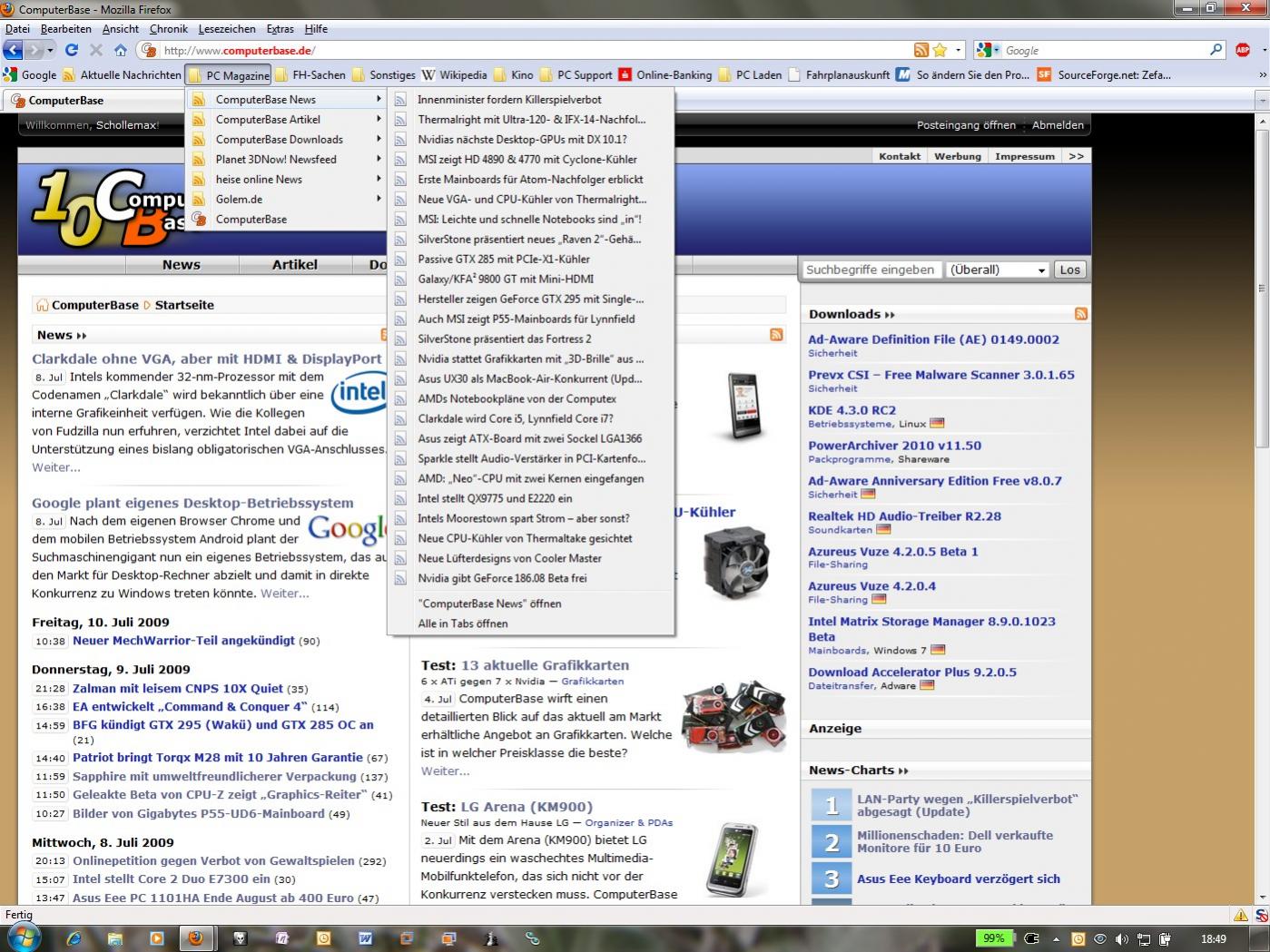Open the Artikel site navigation tab
The height and width of the screenshot is (952, 1270).
[295, 265]
